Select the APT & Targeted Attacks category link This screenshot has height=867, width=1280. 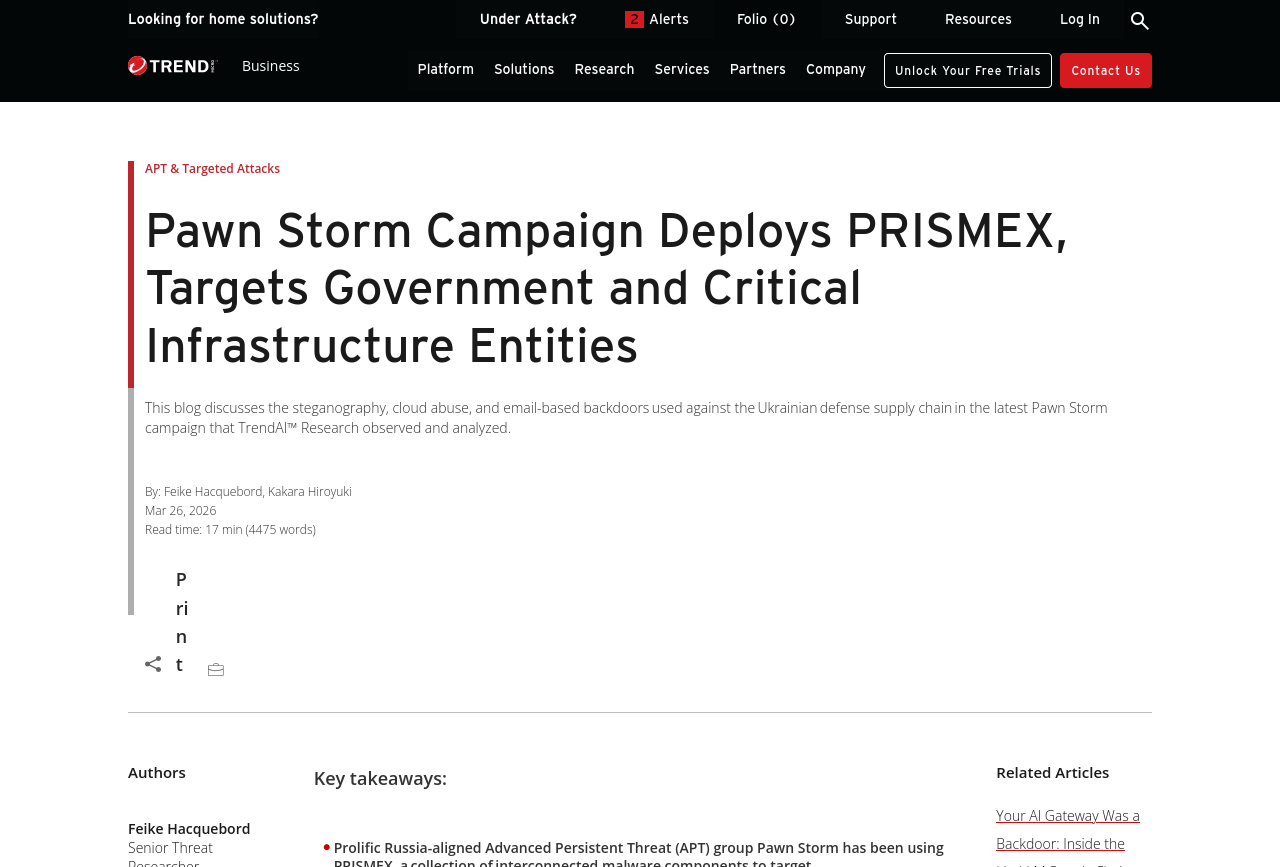(x=212, y=169)
